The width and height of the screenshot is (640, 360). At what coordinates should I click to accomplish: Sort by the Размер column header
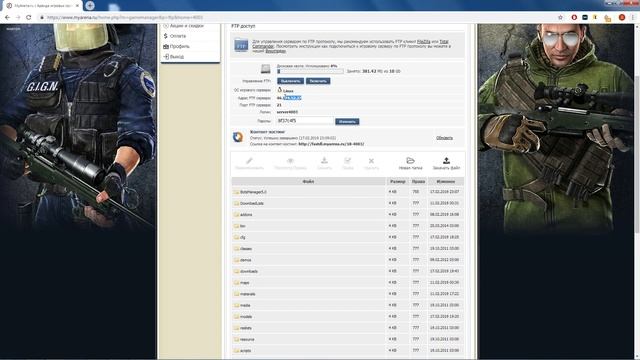click(x=398, y=181)
